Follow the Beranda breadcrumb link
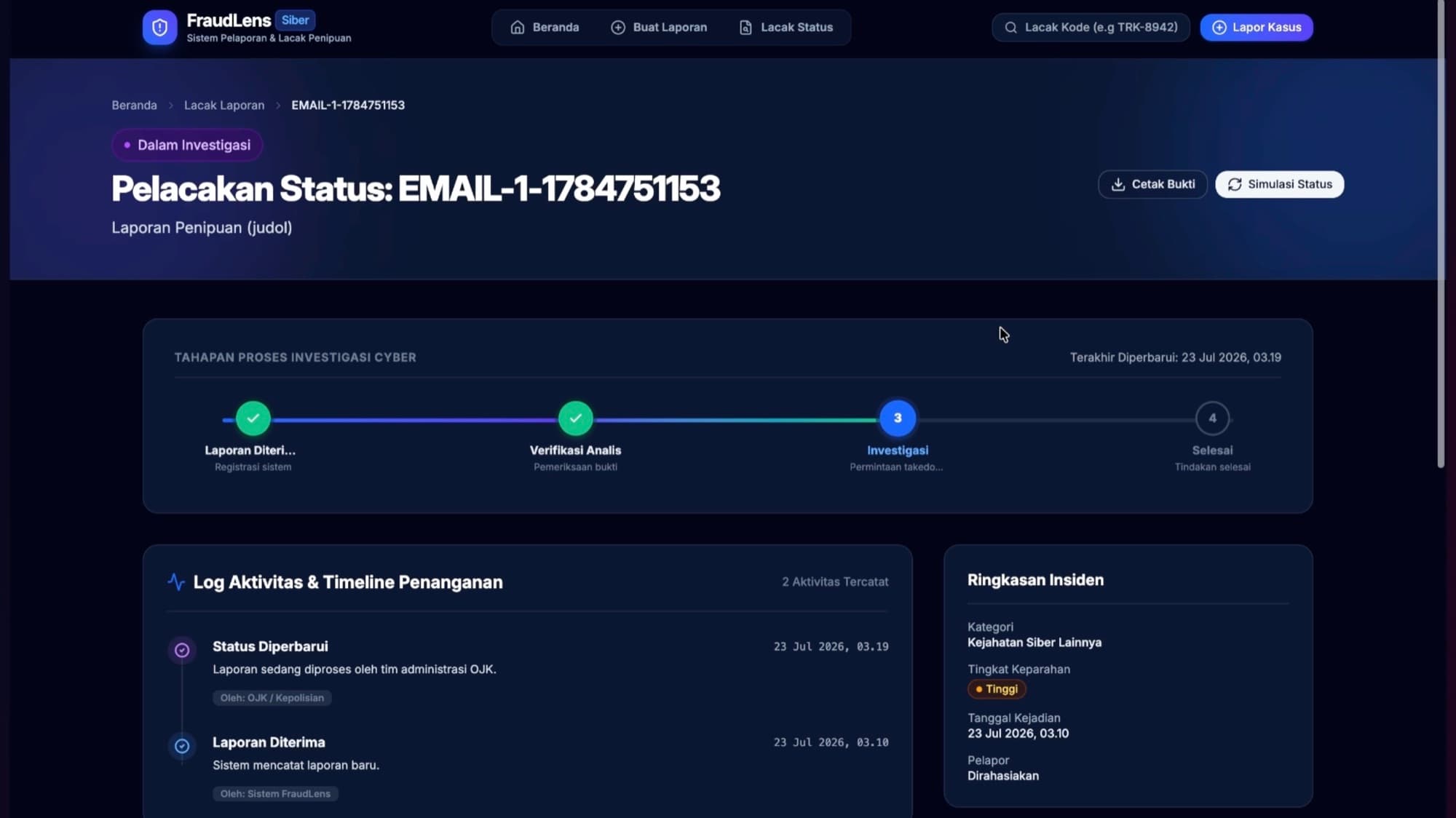 click(x=134, y=106)
